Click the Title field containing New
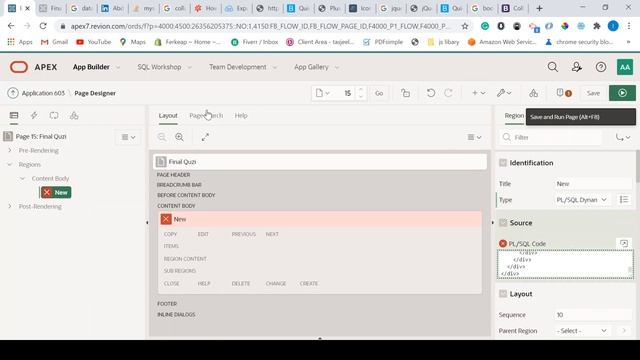The height and width of the screenshot is (360, 640). coord(593,184)
